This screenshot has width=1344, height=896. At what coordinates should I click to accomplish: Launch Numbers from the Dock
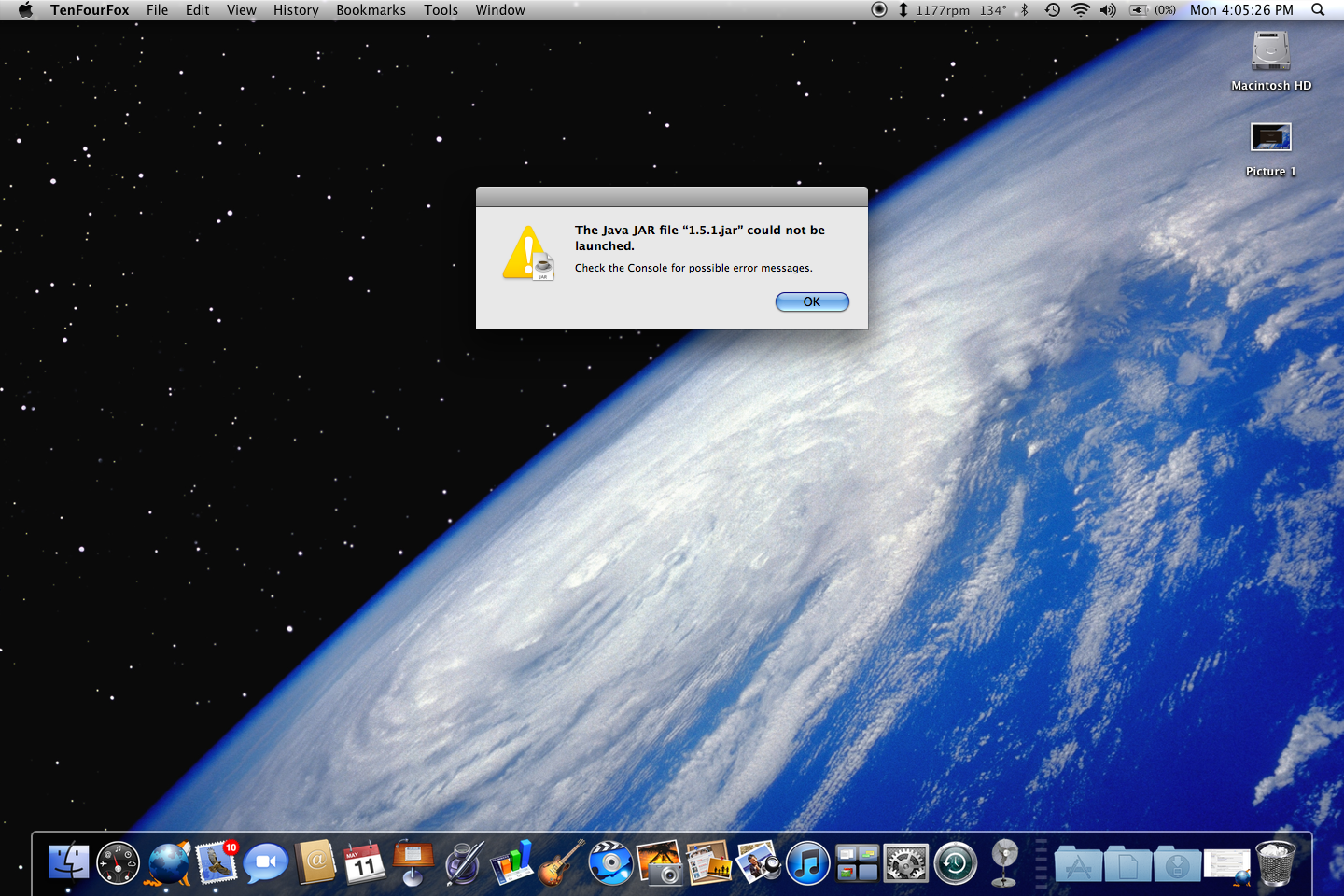pyautogui.click(x=511, y=862)
